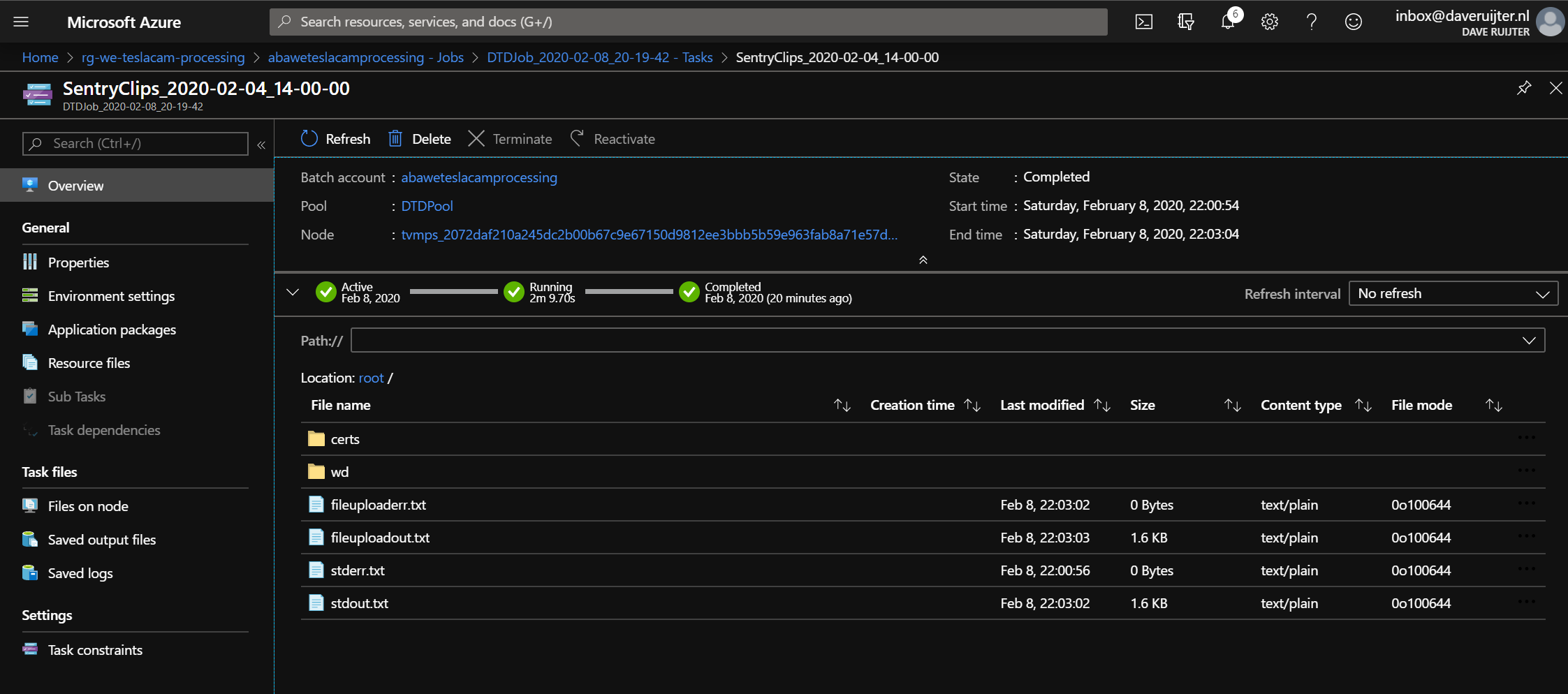Viewport: 1568px width, 694px height.
Task: Open more options for stderr.txt row
Action: click(x=1527, y=569)
